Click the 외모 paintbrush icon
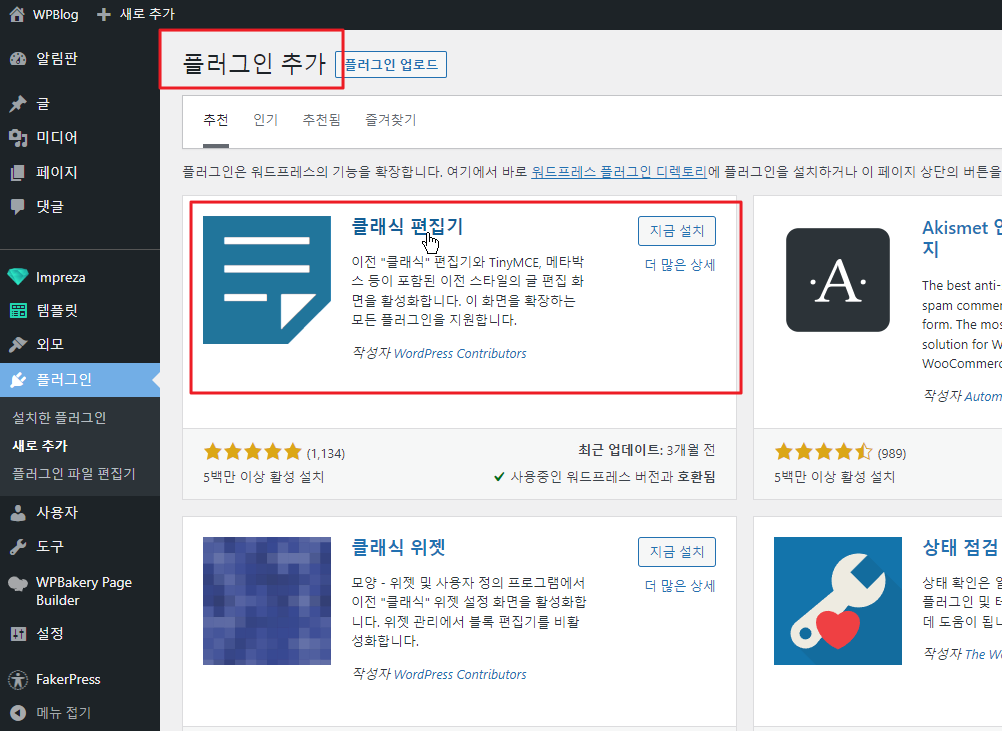 point(18,344)
